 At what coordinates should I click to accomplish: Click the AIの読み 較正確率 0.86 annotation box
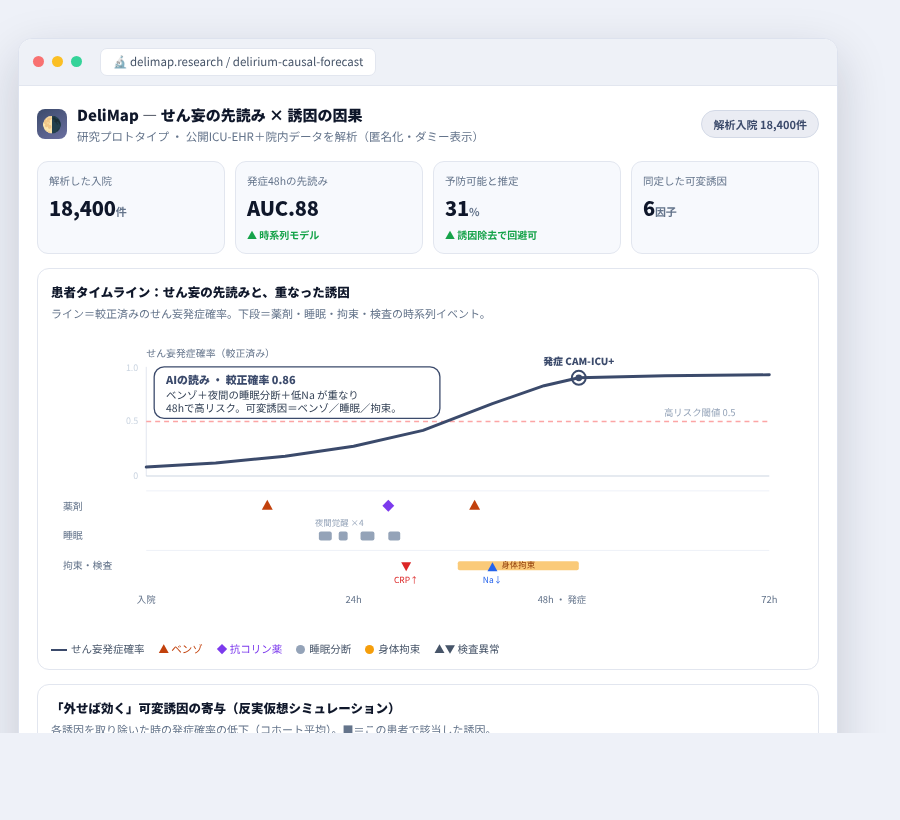coord(297,392)
